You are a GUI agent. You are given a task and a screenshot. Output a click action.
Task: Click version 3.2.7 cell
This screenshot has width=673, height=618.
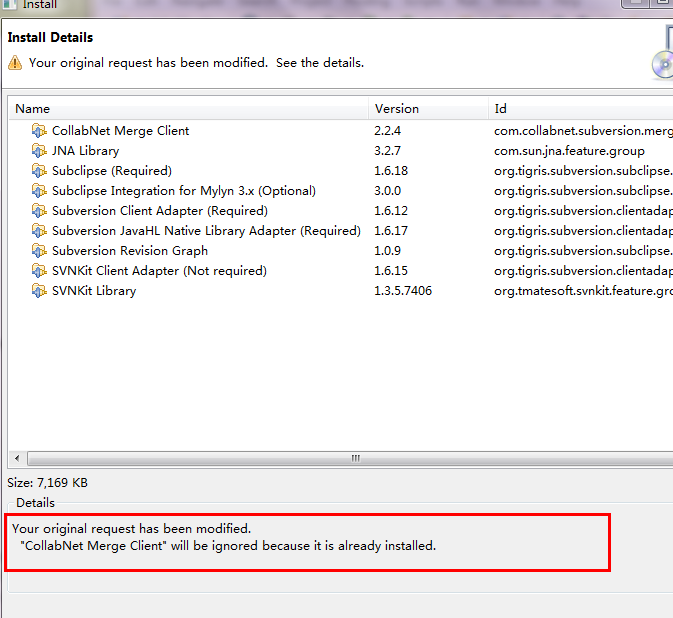(387, 151)
